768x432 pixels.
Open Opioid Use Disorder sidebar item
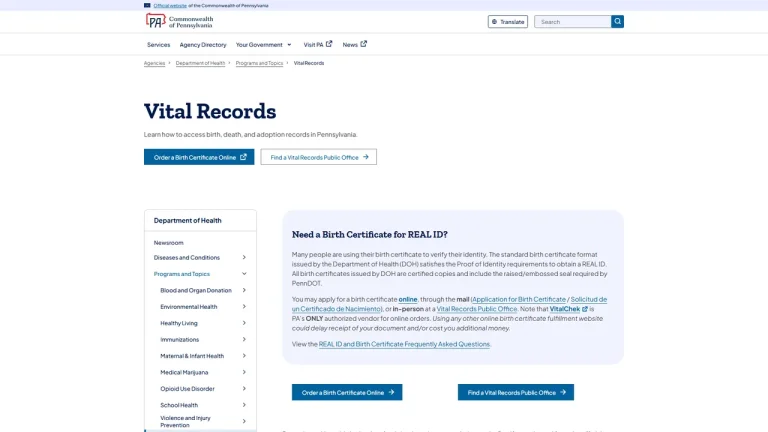tap(187, 389)
